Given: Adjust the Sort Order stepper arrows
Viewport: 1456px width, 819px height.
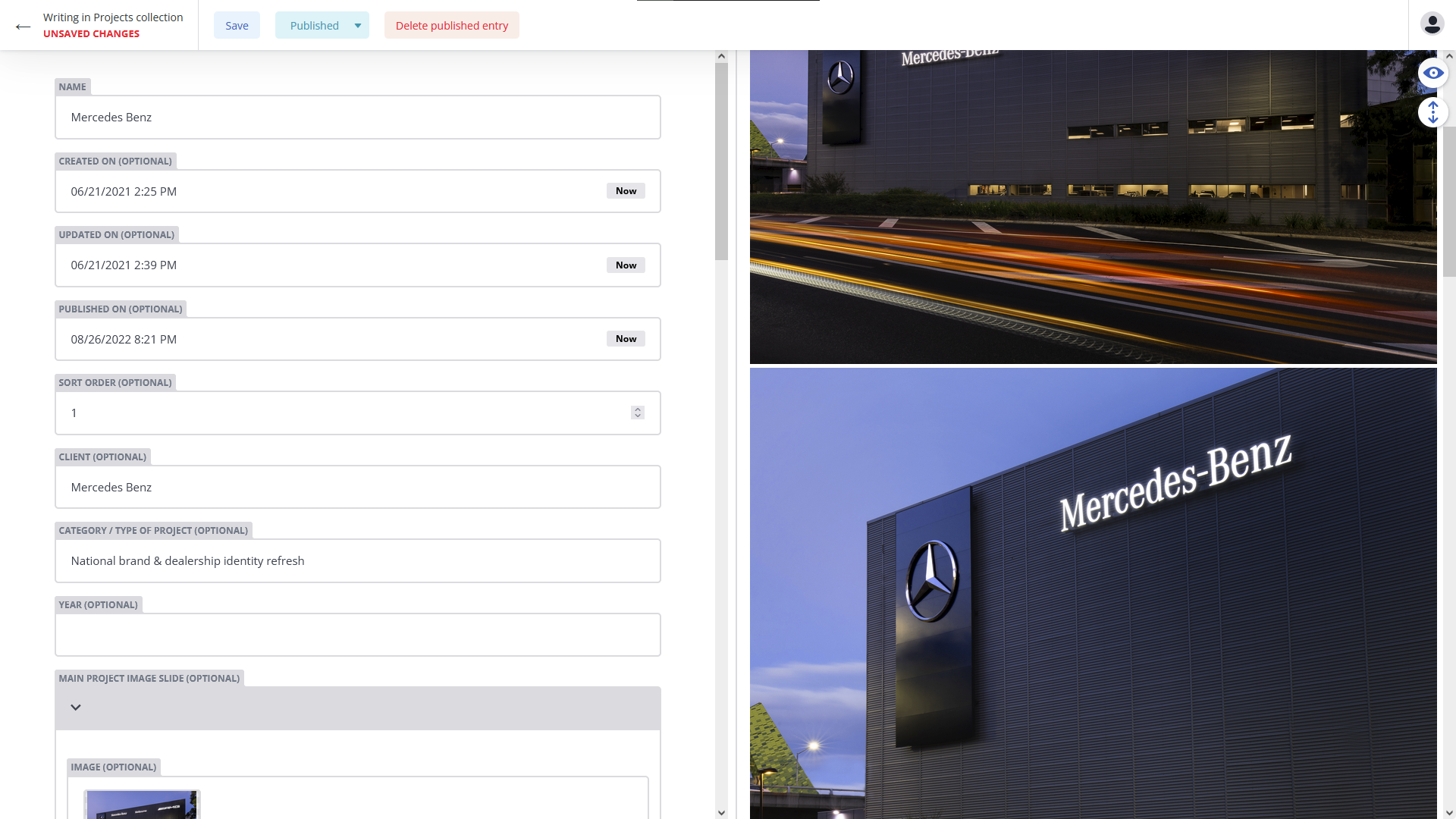Looking at the screenshot, I should [x=638, y=413].
